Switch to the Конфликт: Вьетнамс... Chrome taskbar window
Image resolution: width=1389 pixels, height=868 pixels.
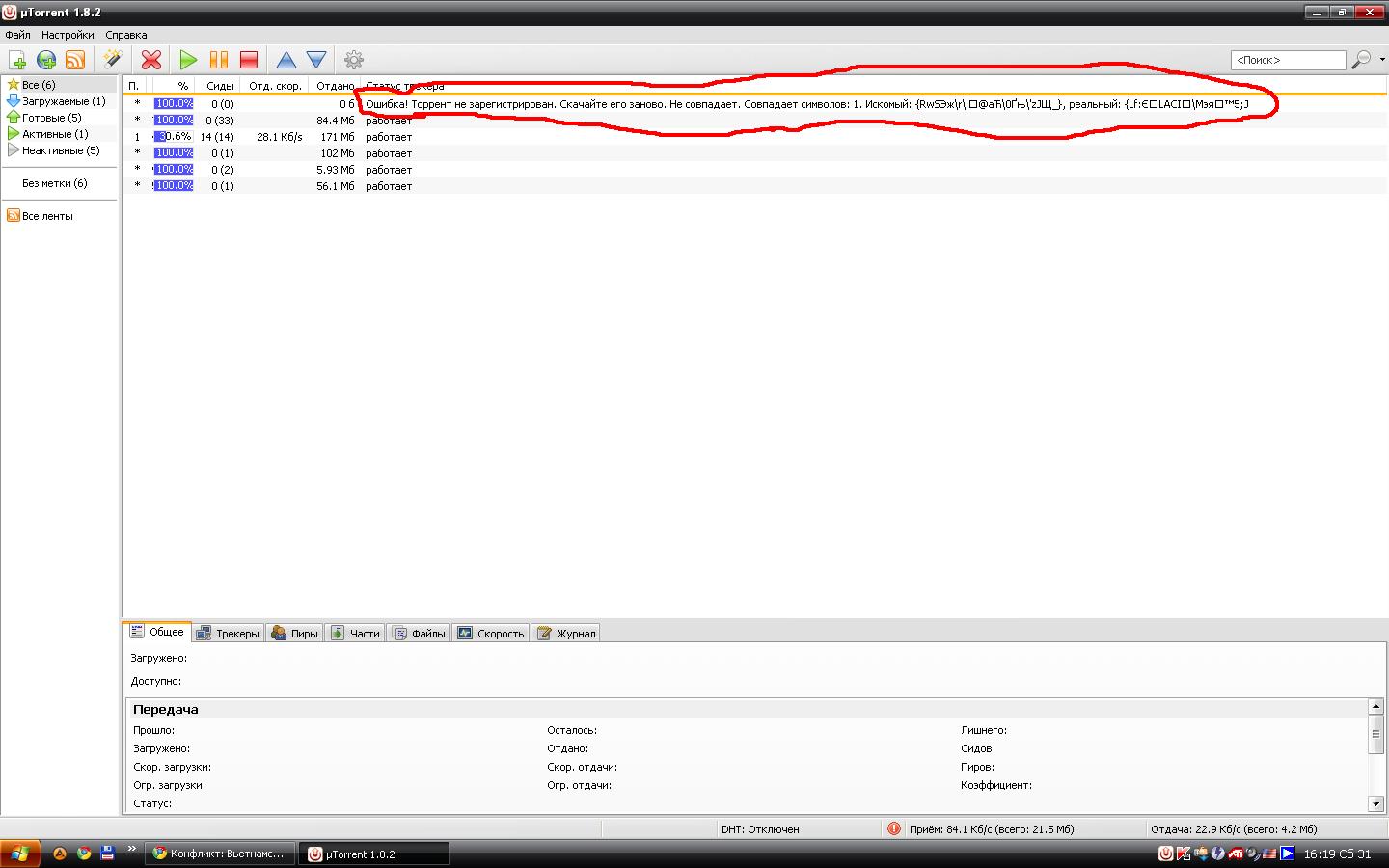pyautogui.click(x=221, y=854)
